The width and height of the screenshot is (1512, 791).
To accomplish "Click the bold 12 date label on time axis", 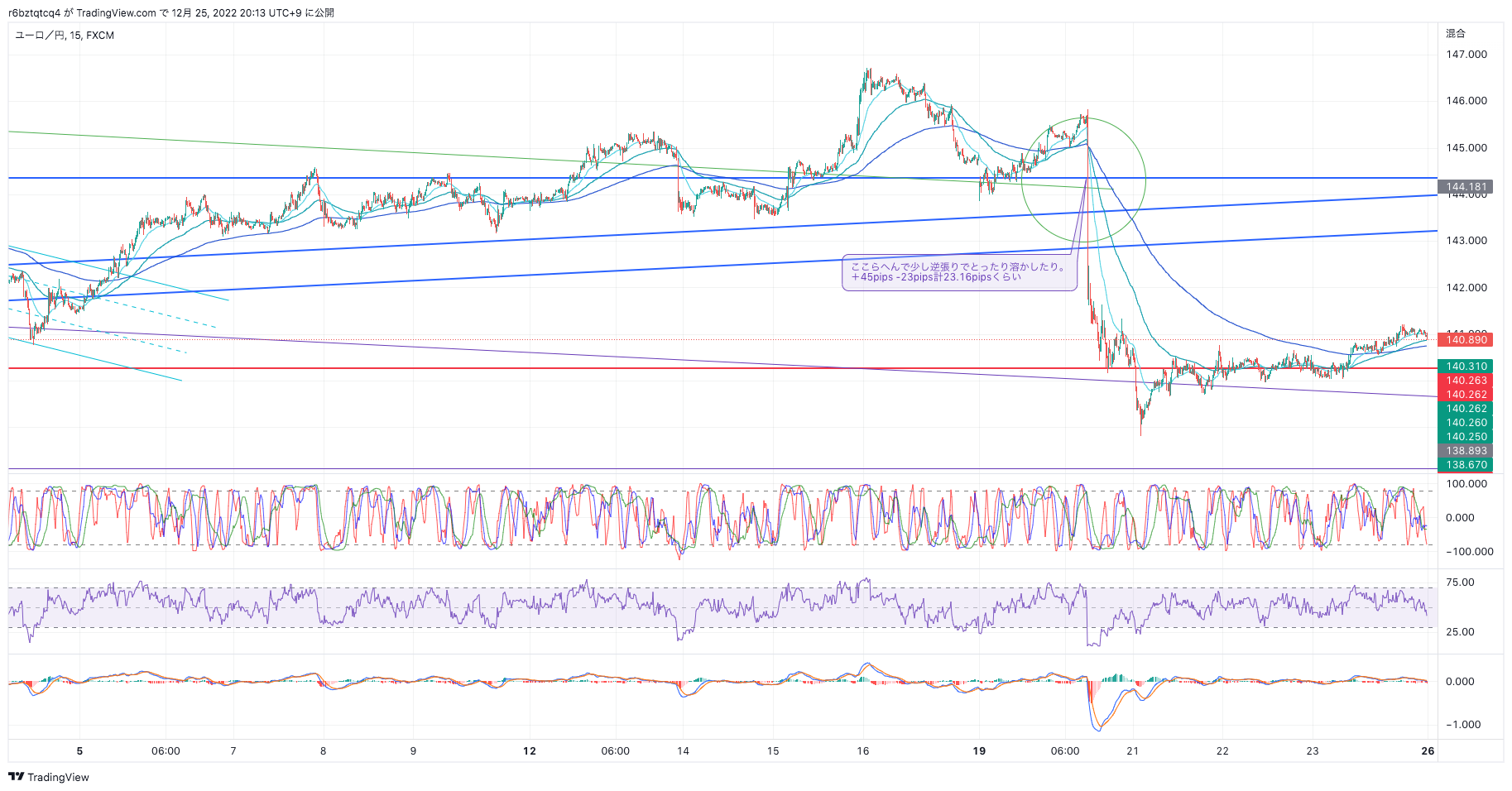I will click(530, 751).
